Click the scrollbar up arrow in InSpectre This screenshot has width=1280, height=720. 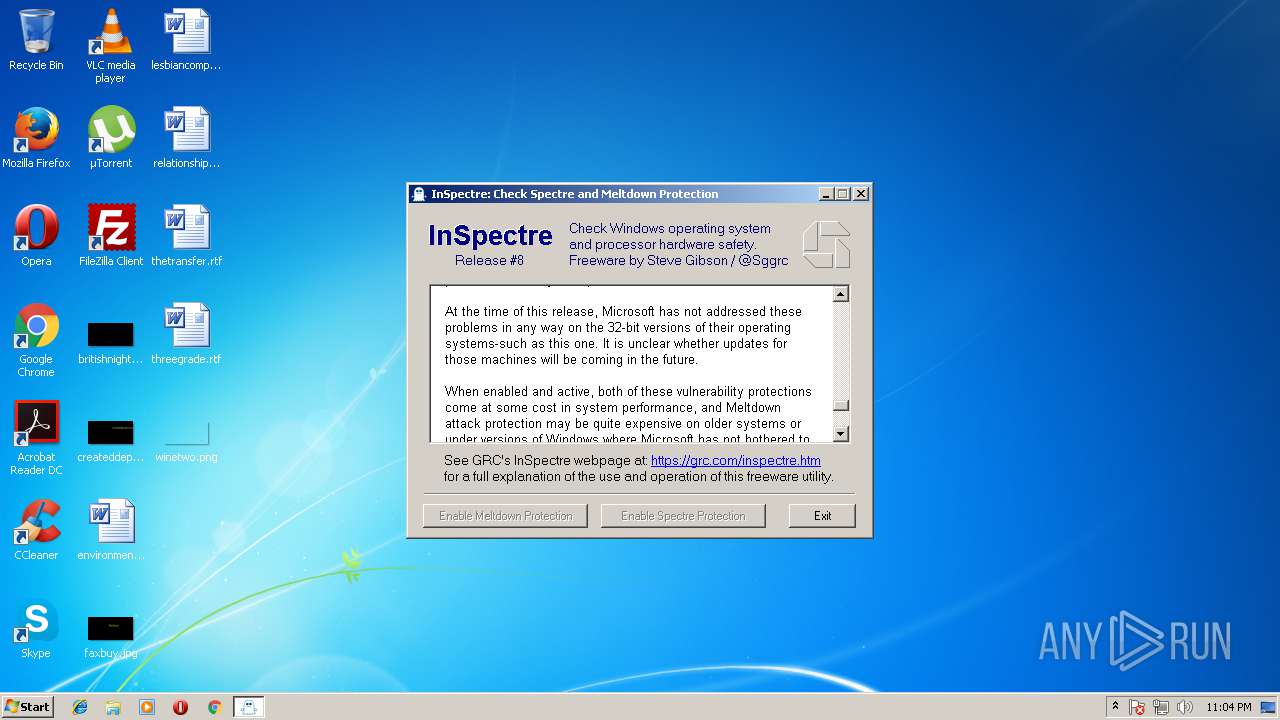(x=841, y=294)
